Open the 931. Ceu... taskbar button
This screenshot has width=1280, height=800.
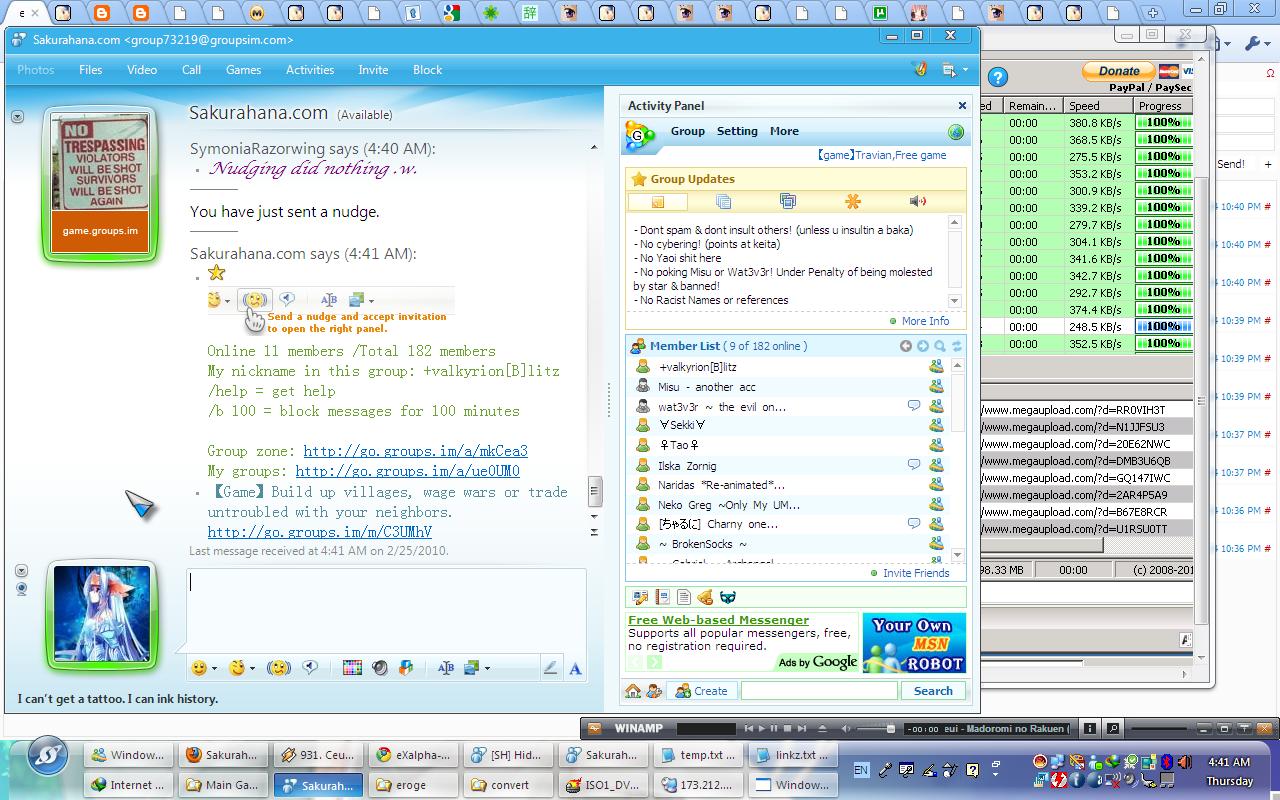pos(320,755)
